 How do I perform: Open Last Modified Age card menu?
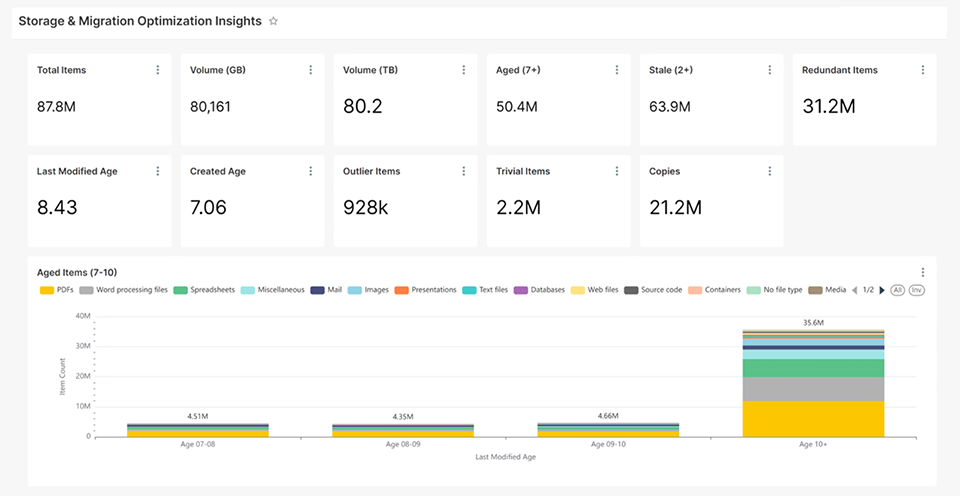click(x=157, y=171)
